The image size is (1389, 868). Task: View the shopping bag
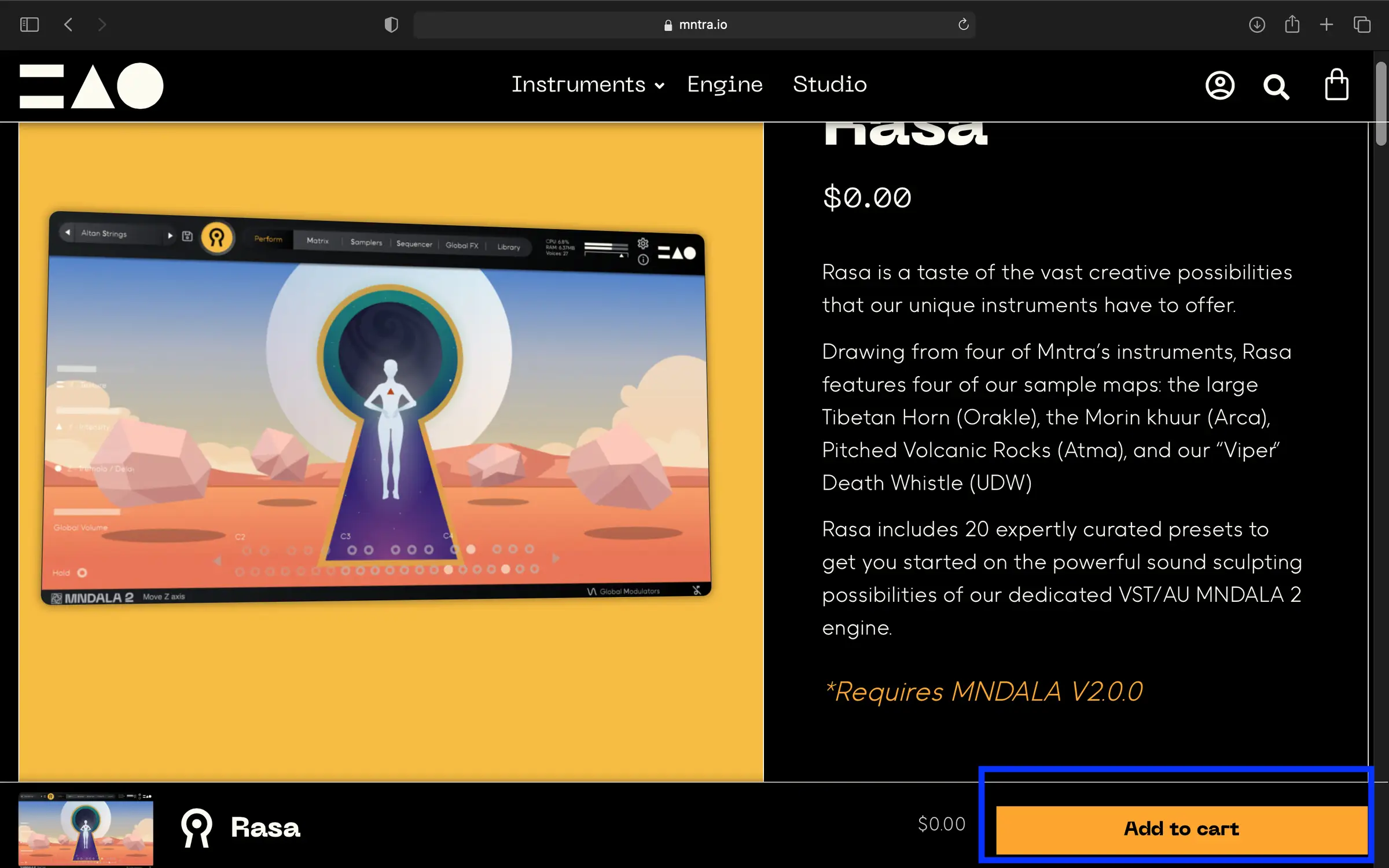coord(1337,84)
